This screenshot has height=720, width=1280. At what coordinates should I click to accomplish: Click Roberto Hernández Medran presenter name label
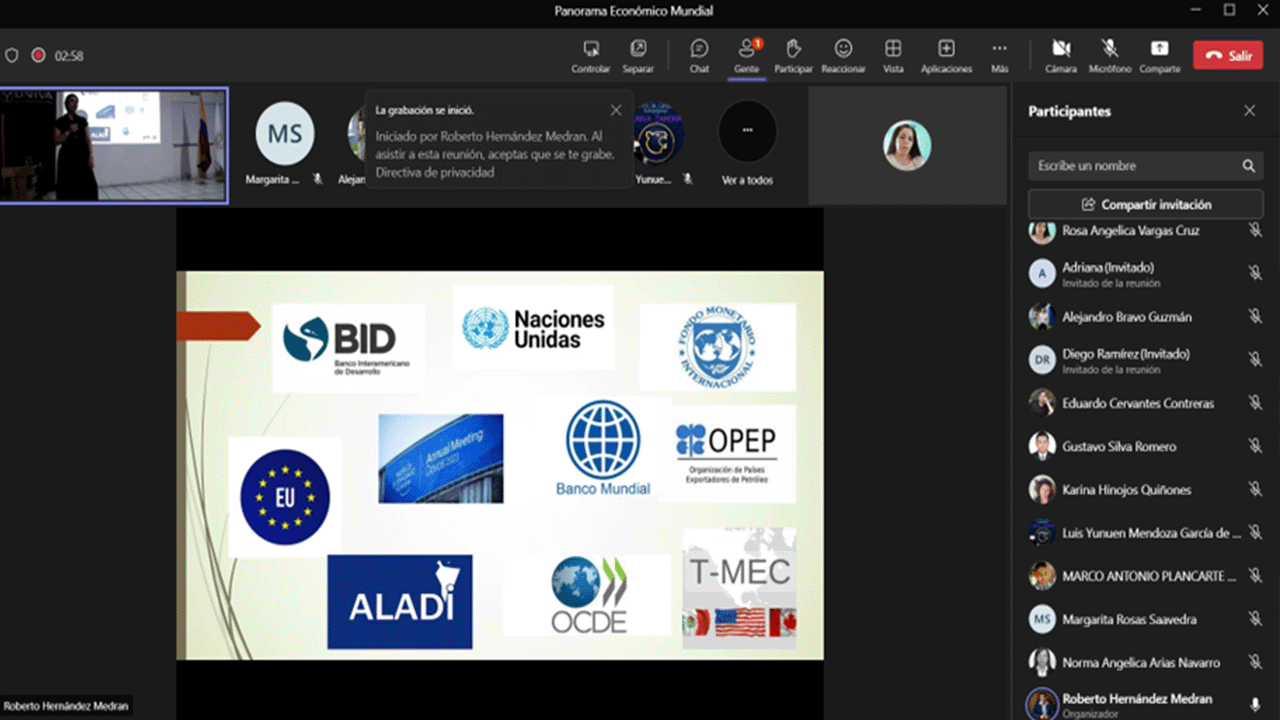[x=67, y=706]
